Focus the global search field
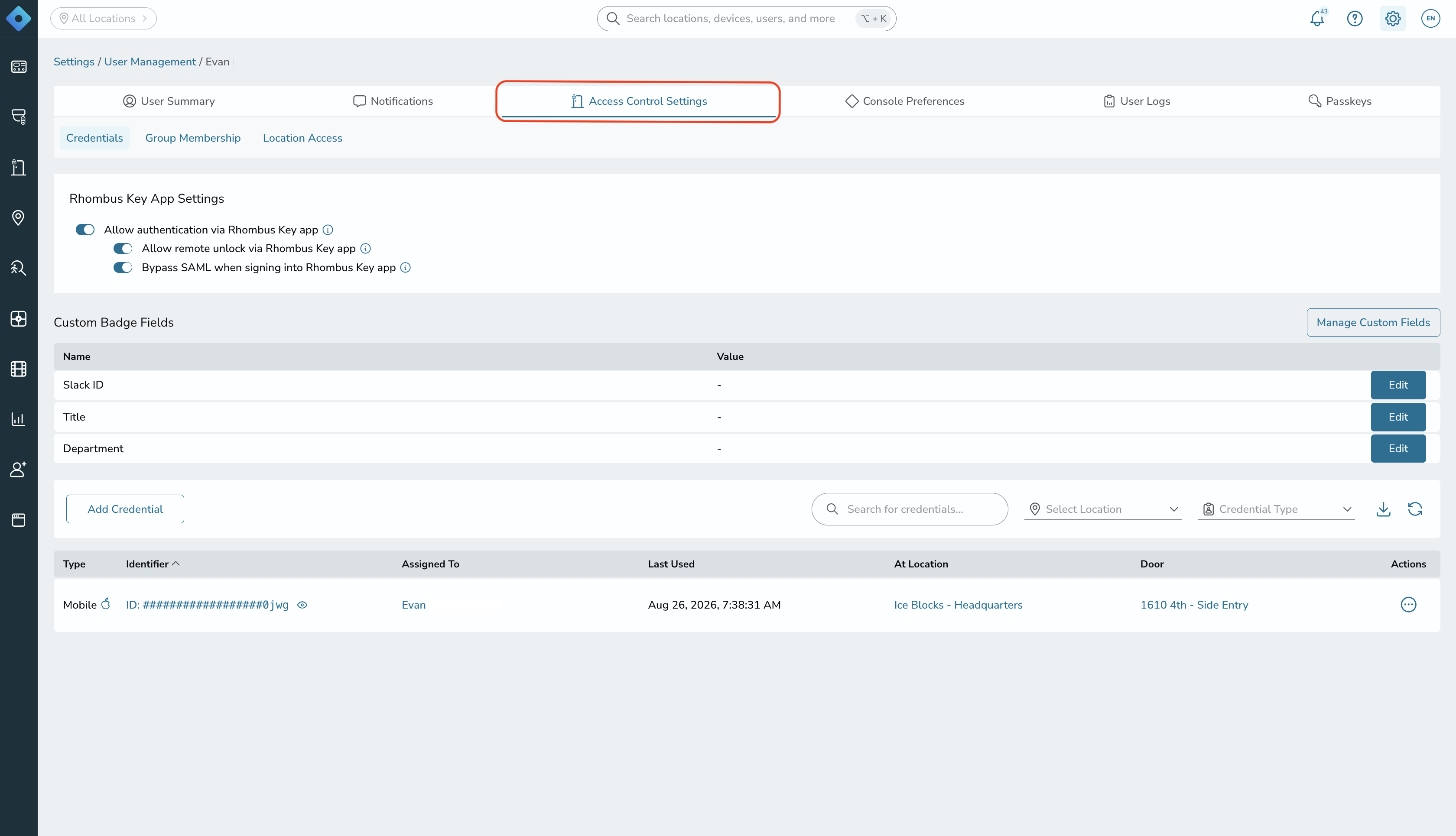The width and height of the screenshot is (1456, 836). (746, 18)
